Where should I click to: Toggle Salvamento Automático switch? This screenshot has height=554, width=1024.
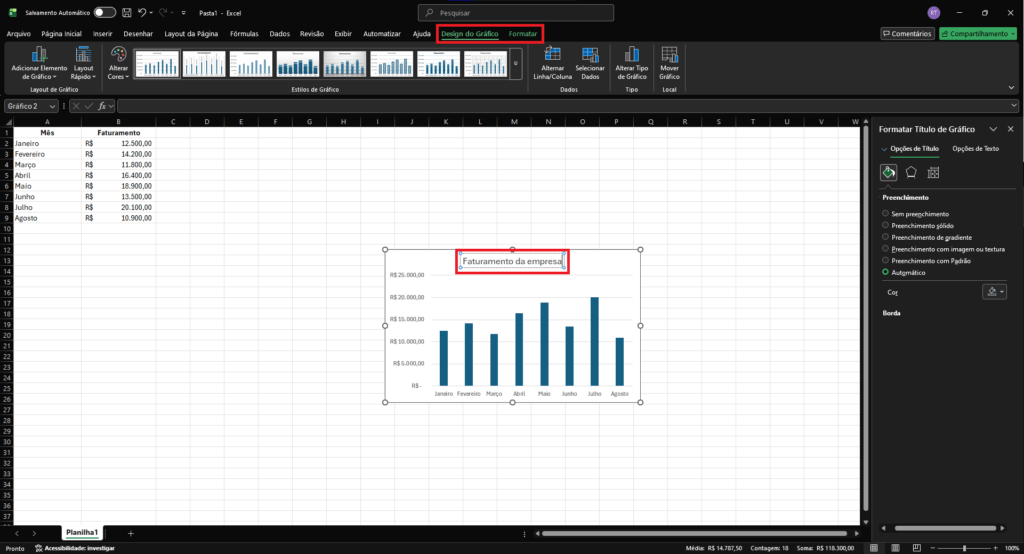point(104,12)
